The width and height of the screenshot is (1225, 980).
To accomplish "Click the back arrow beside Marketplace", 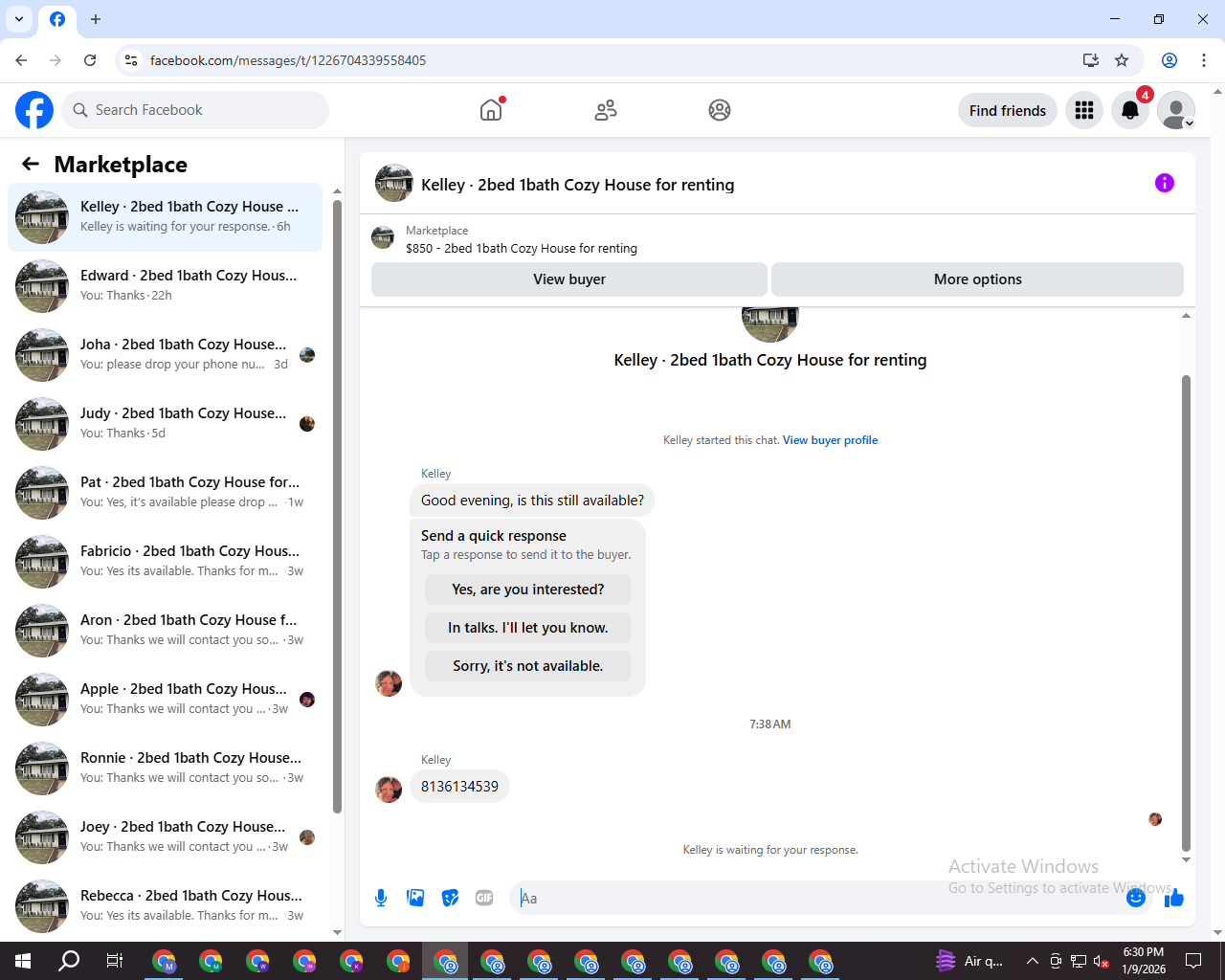I will 31,164.
